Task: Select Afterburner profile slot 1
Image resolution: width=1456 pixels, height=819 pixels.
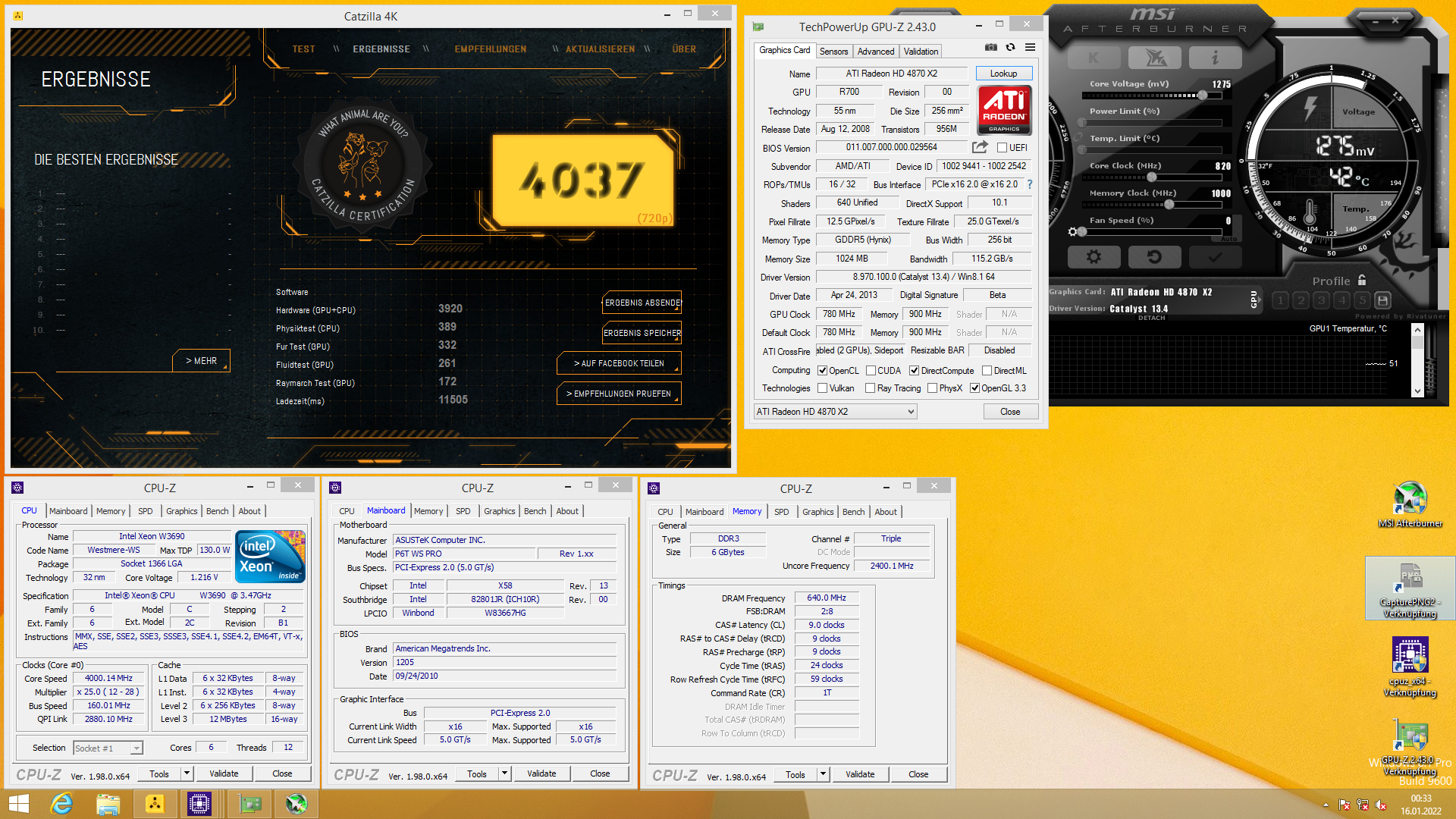Action: coord(1280,300)
